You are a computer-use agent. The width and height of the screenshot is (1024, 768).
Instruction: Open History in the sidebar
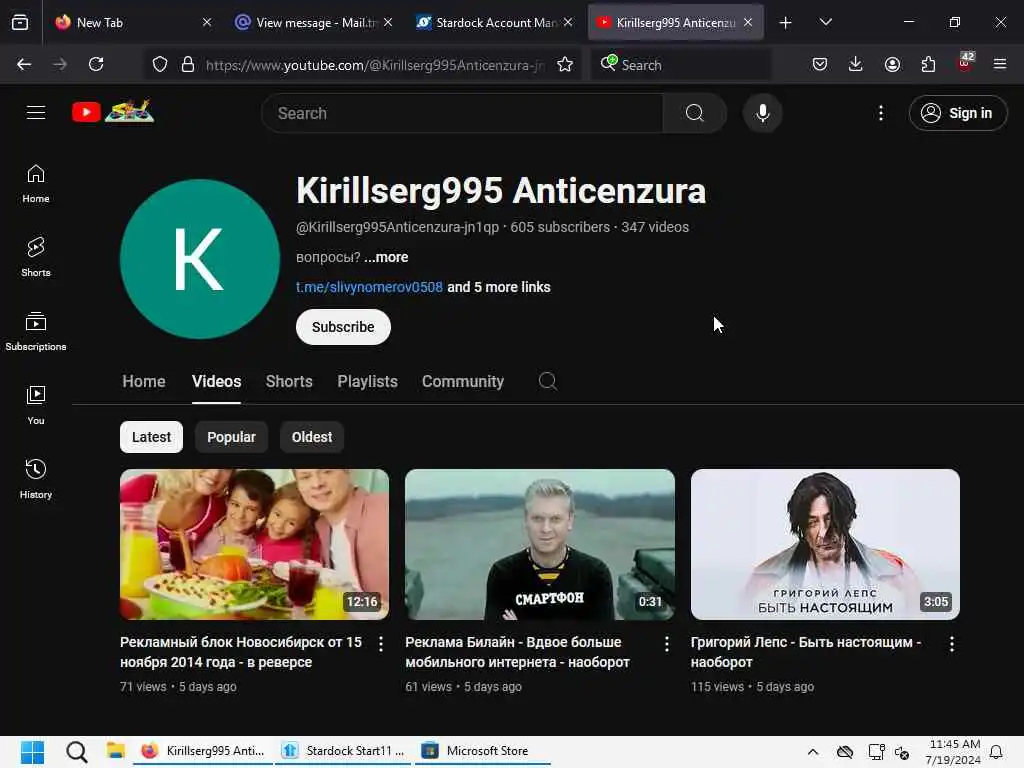tap(36, 479)
